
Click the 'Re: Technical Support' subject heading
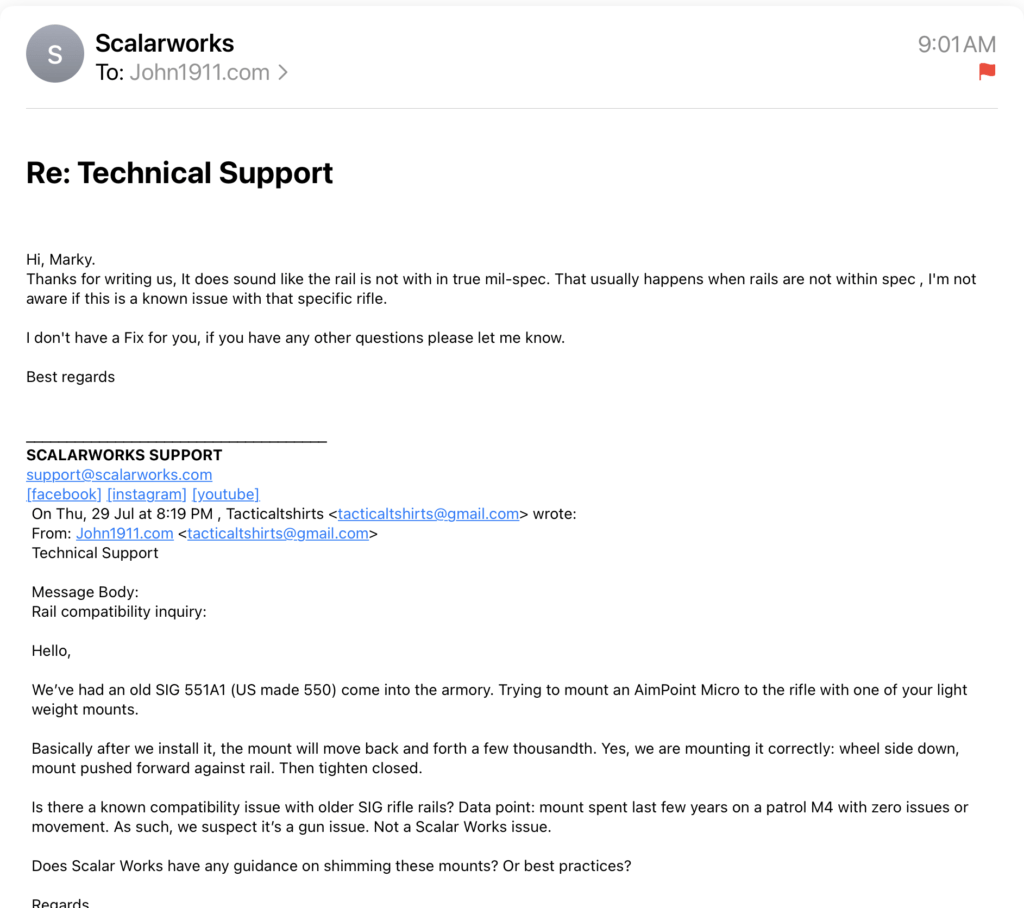pos(179,173)
